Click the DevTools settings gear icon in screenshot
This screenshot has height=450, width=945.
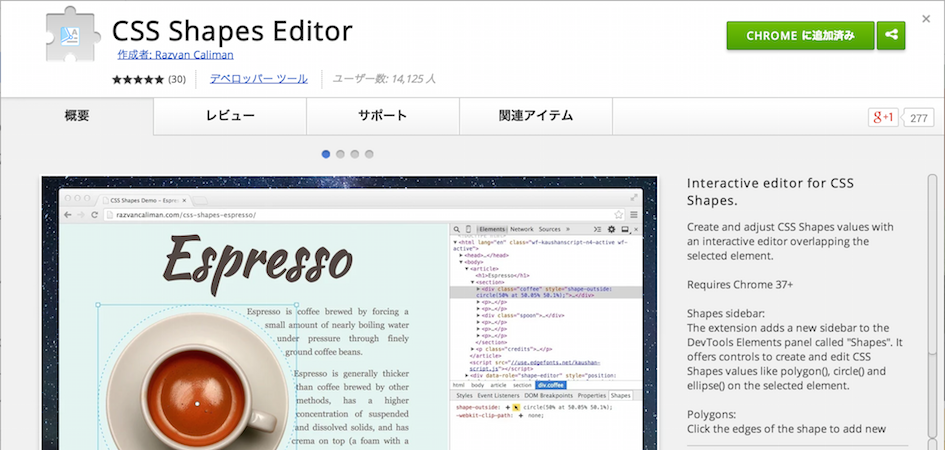tap(611, 230)
